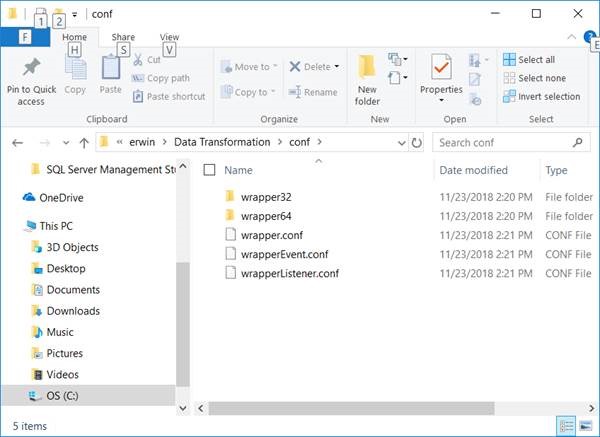Click the Paste clipboard icon
This screenshot has width=600, height=437.
coord(111,68)
